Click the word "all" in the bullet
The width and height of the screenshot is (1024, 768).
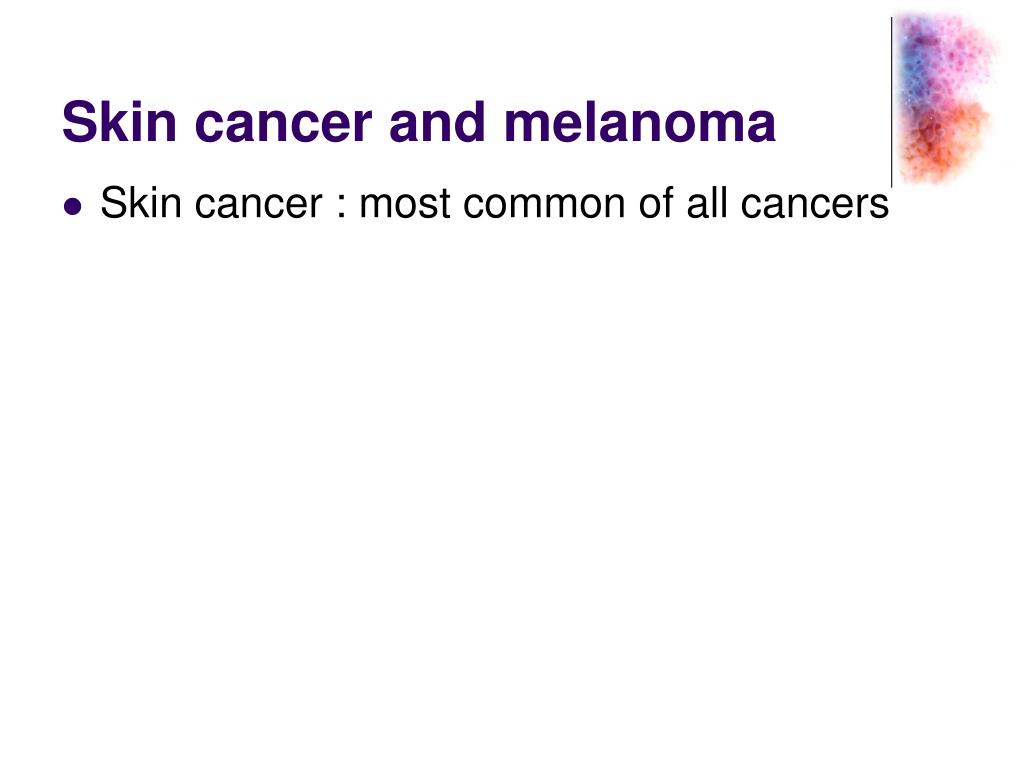click(707, 202)
